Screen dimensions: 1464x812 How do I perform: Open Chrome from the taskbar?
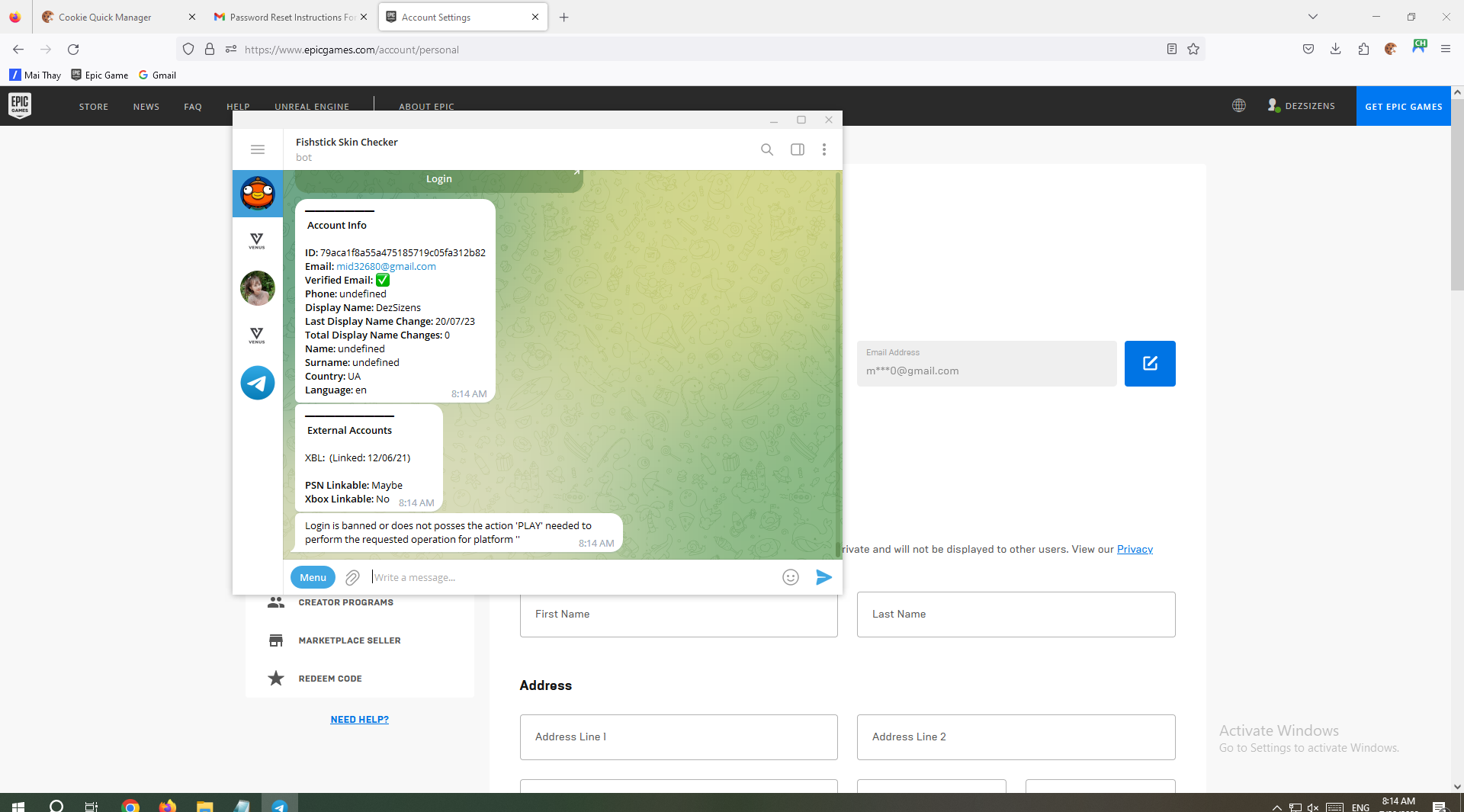pyautogui.click(x=130, y=805)
